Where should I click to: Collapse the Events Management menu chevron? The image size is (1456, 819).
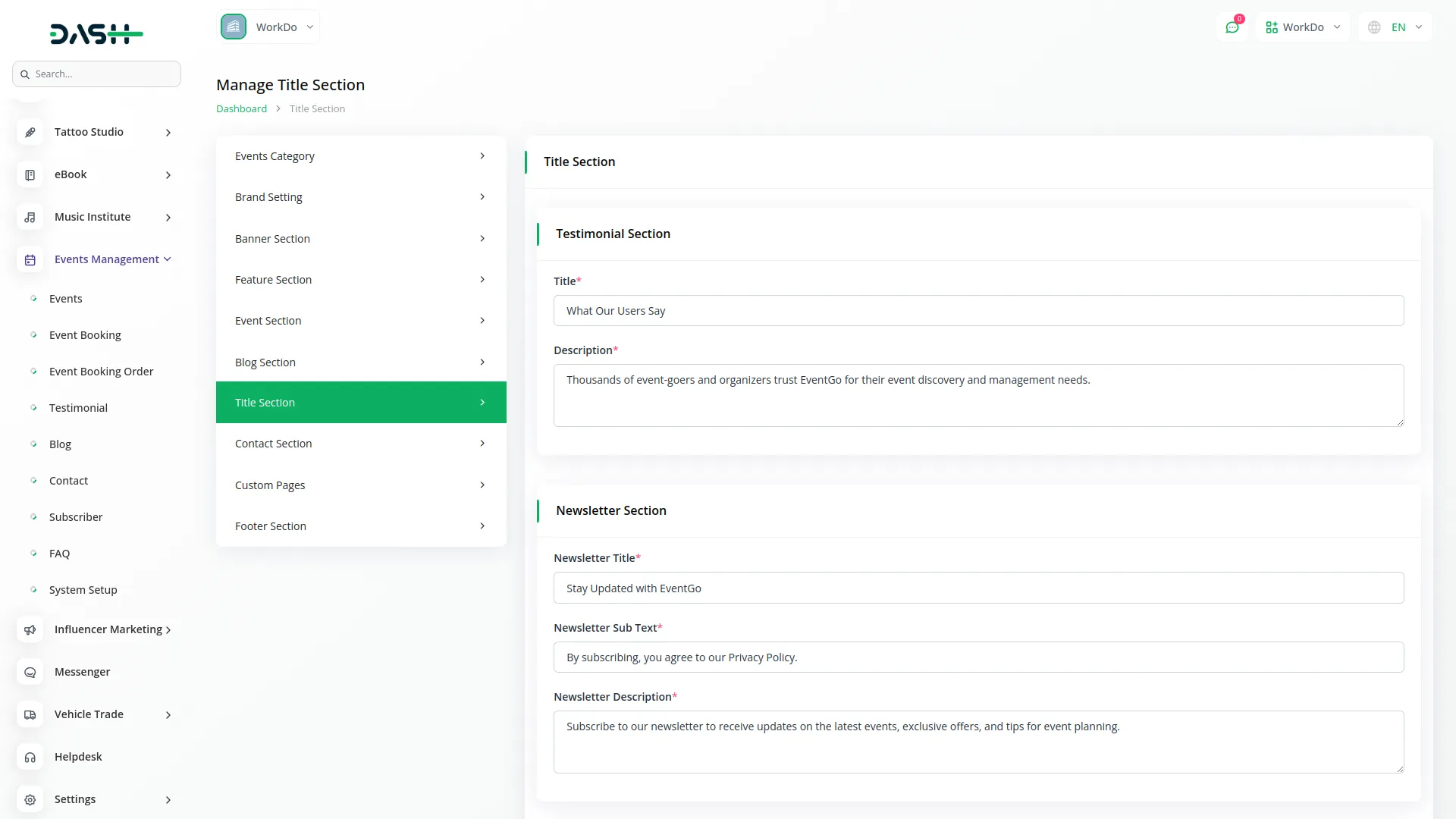click(168, 259)
